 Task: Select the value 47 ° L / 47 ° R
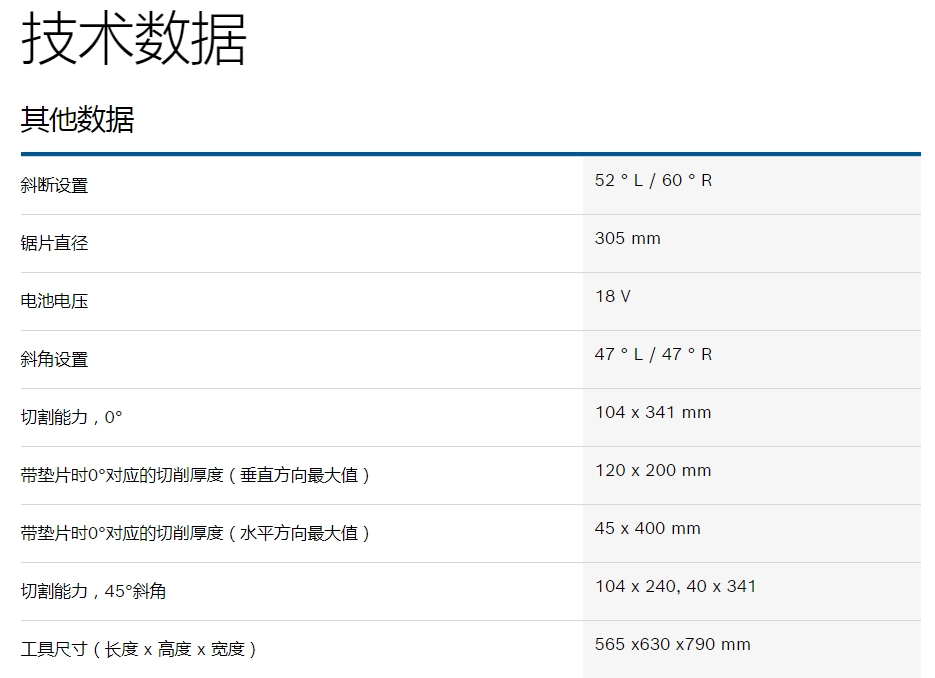click(x=653, y=355)
